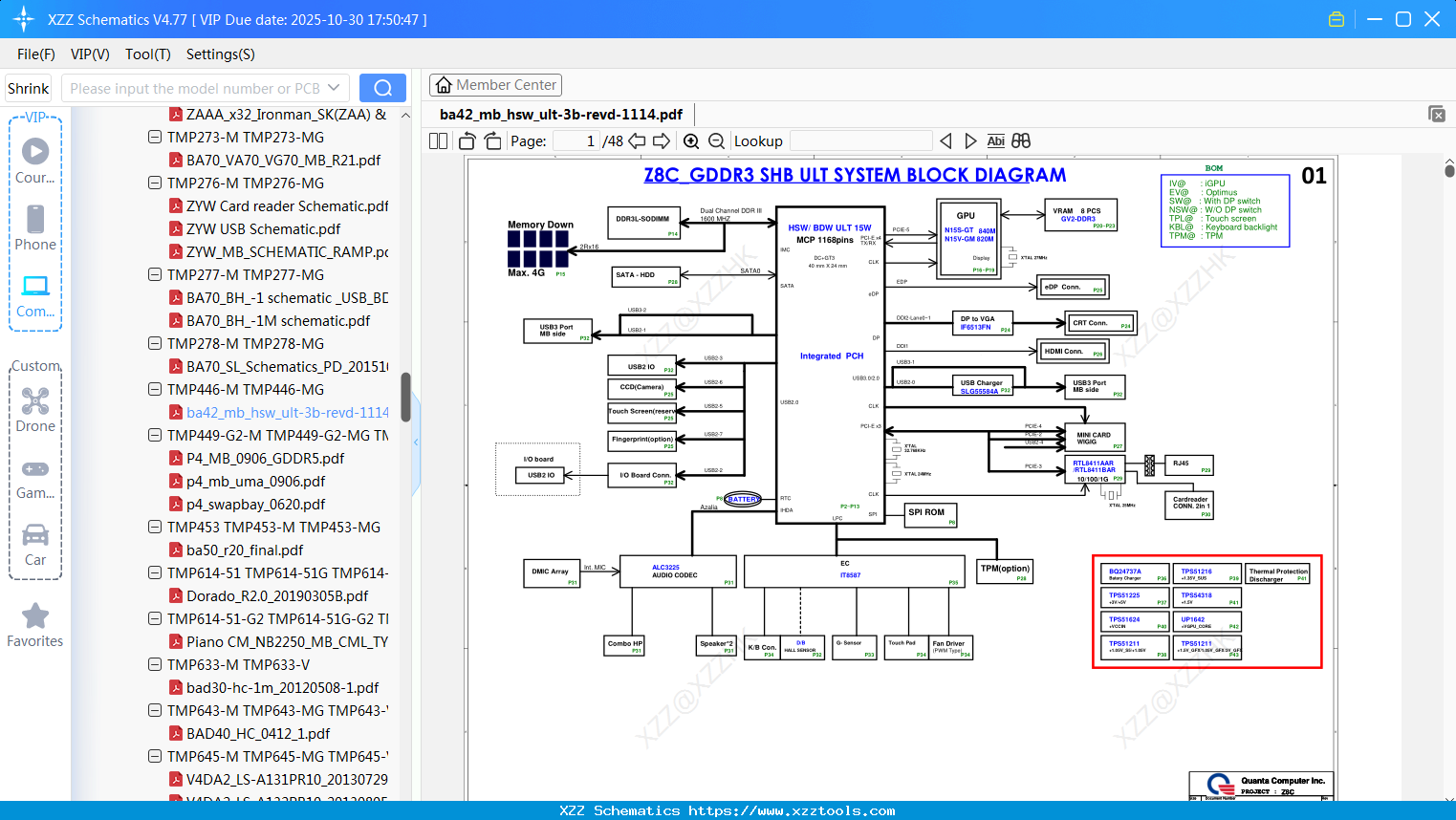
Task: Open Favorites star in sidebar
Action: 35,626
